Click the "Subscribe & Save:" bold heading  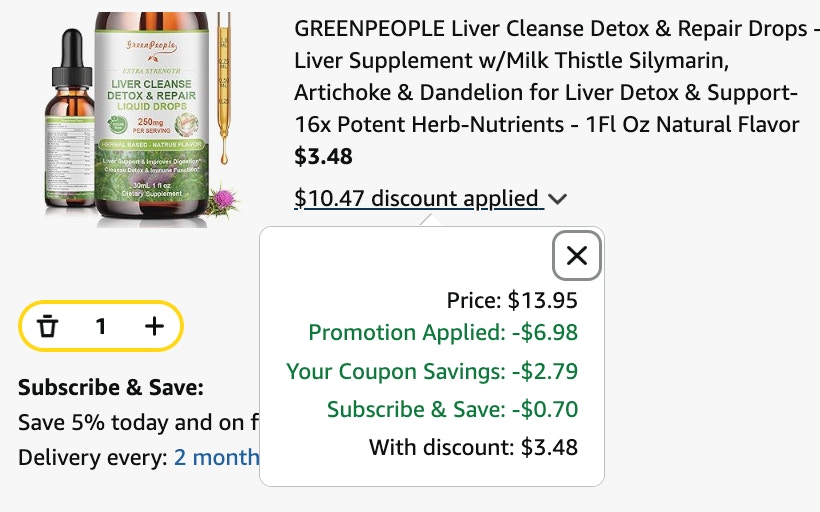111,388
